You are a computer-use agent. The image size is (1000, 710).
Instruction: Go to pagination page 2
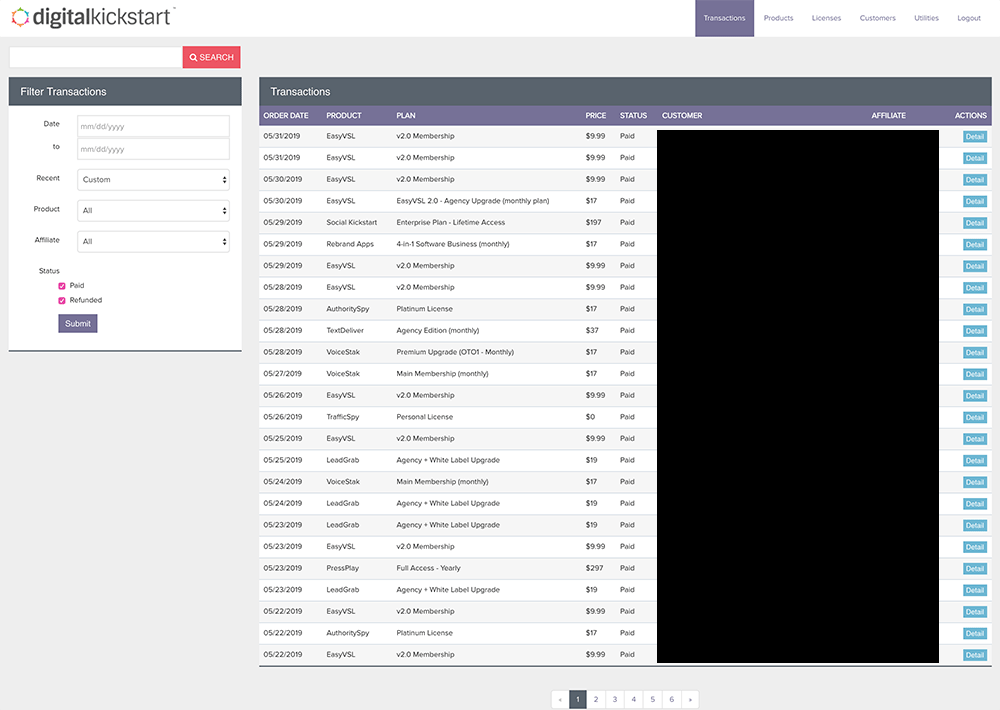pyautogui.click(x=596, y=699)
